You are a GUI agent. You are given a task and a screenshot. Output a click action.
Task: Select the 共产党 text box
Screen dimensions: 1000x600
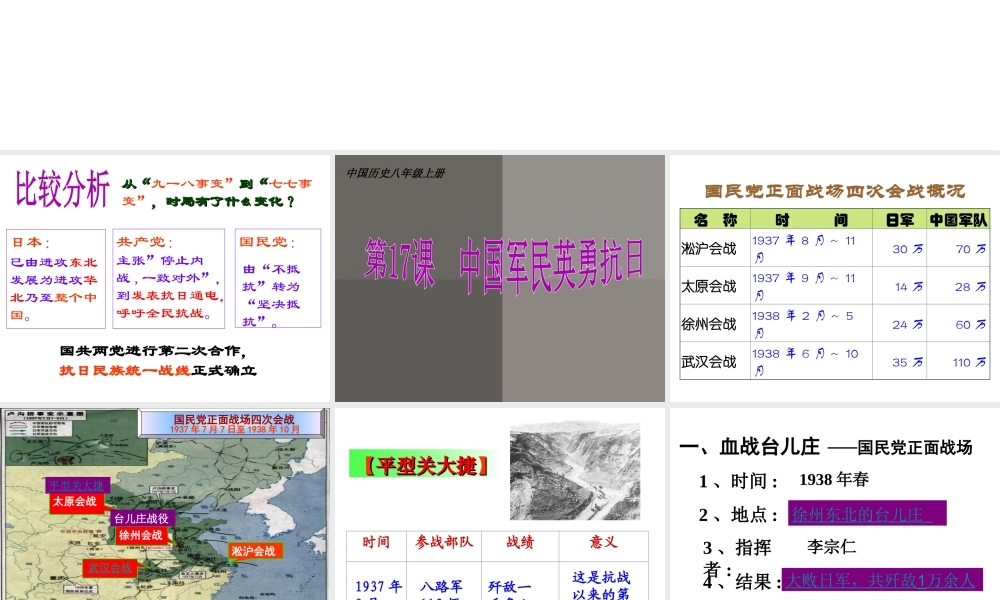168,278
